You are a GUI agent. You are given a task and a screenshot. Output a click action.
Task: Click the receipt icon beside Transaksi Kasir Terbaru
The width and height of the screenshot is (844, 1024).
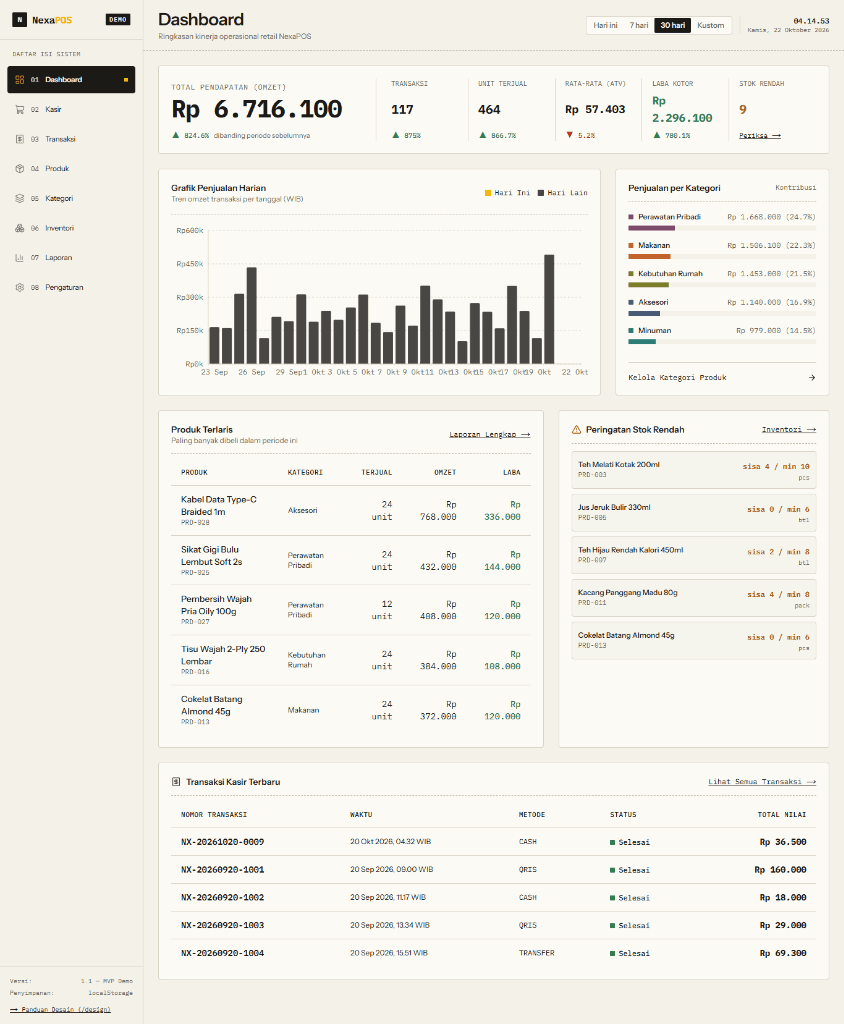176,782
